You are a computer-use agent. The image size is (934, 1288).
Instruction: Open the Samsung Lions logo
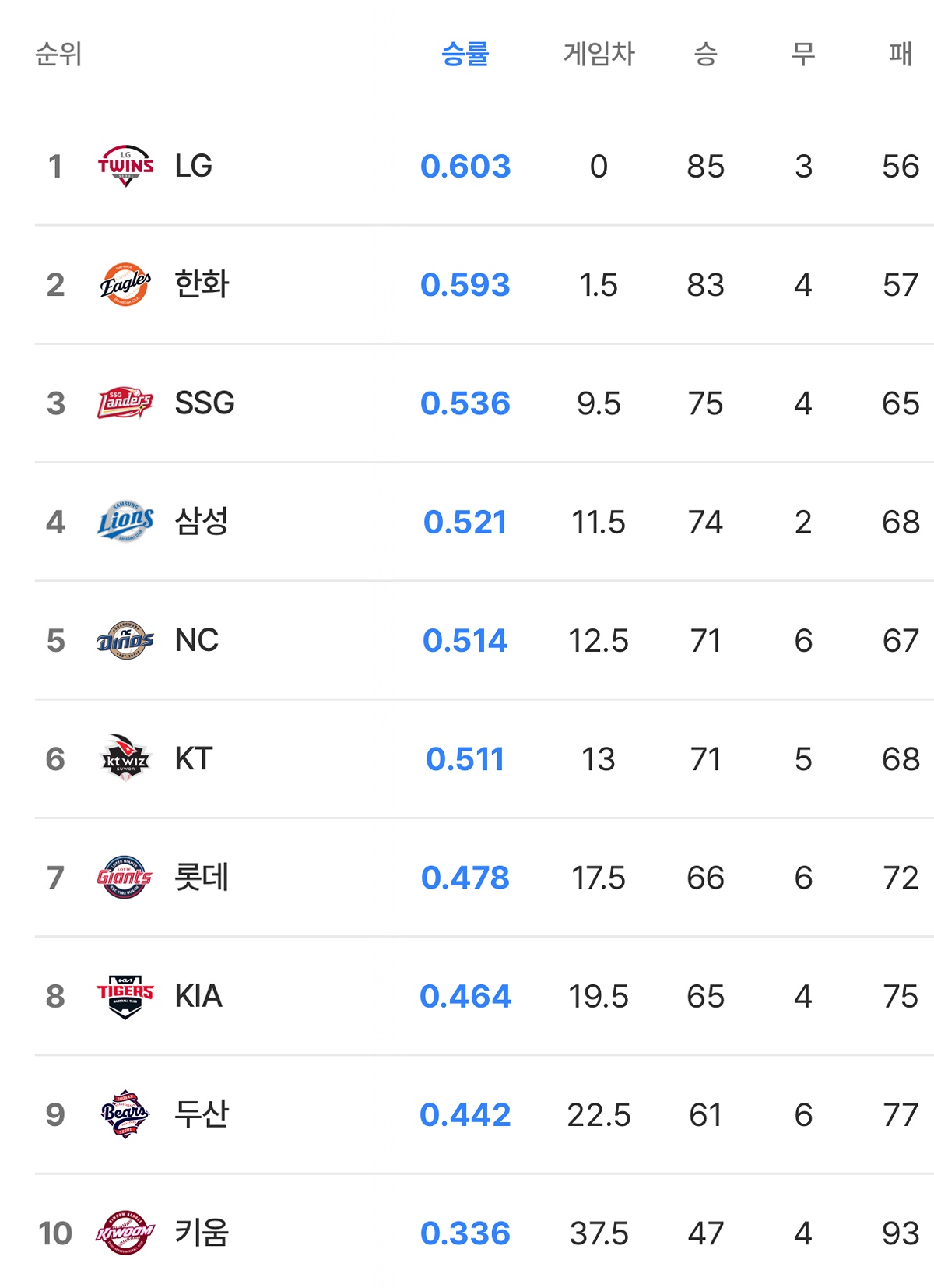[125, 522]
